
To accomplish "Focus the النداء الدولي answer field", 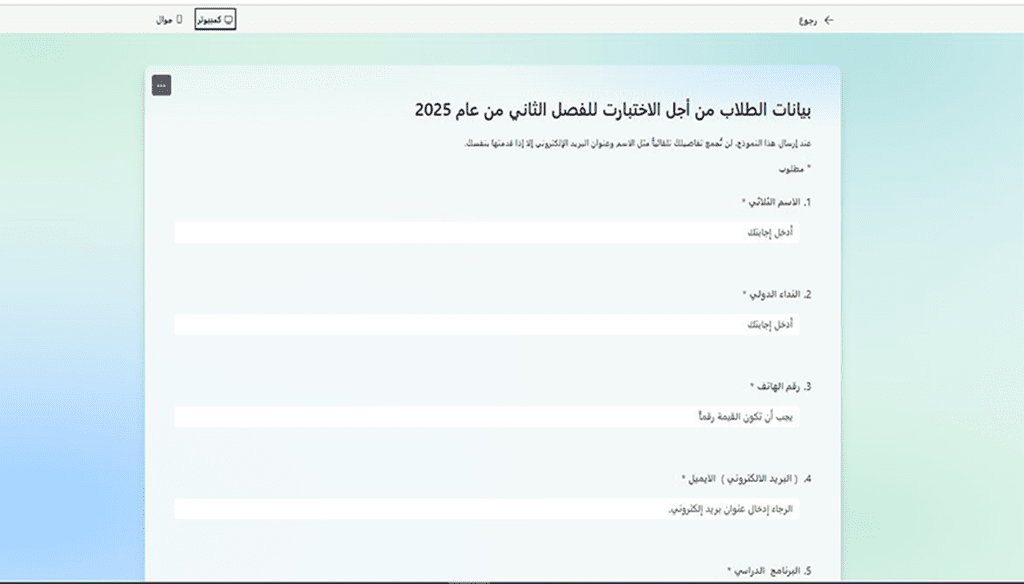I will click(x=487, y=325).
